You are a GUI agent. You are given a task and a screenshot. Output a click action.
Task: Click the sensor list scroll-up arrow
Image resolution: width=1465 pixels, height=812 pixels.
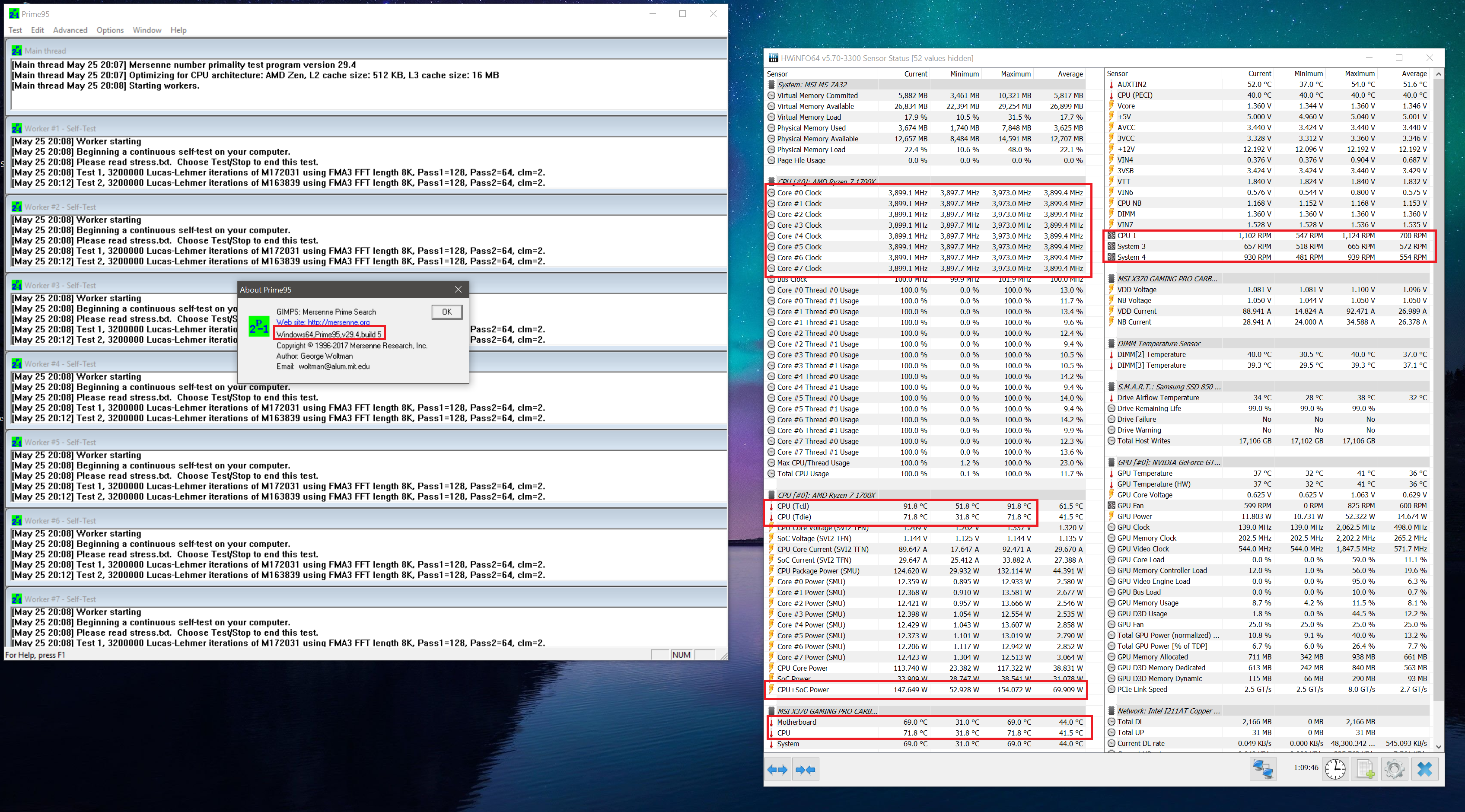click(x=1438, y=74)
